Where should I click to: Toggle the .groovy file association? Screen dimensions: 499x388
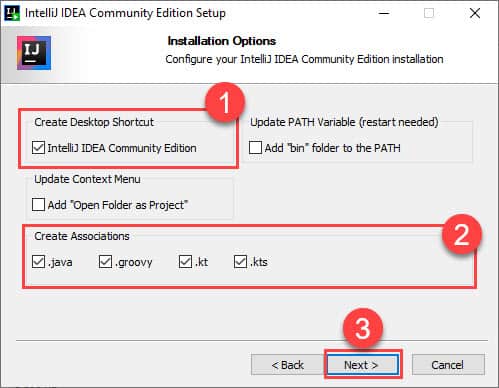pos(105,262)
